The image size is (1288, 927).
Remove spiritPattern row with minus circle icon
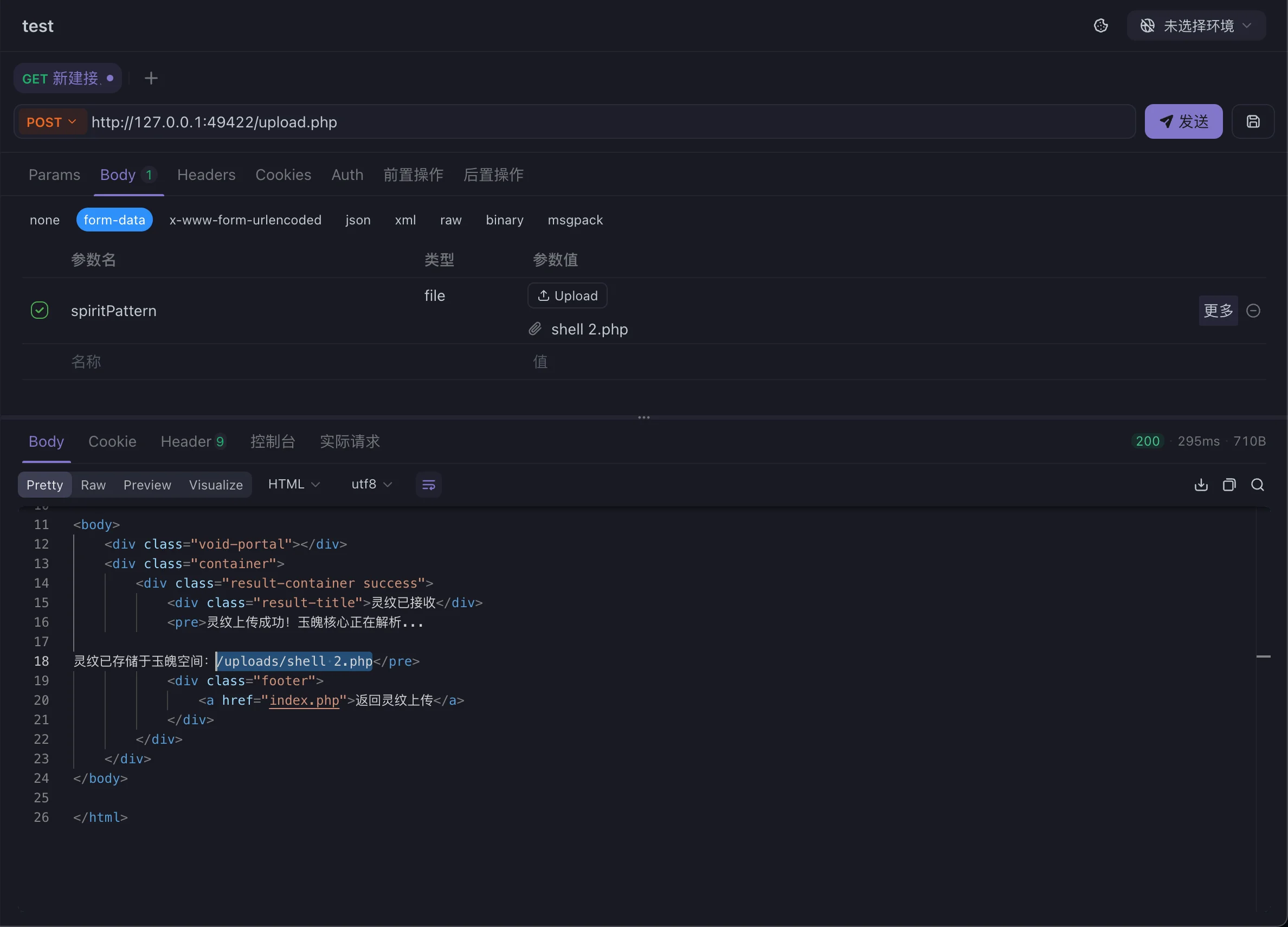tap(1253, 311)
